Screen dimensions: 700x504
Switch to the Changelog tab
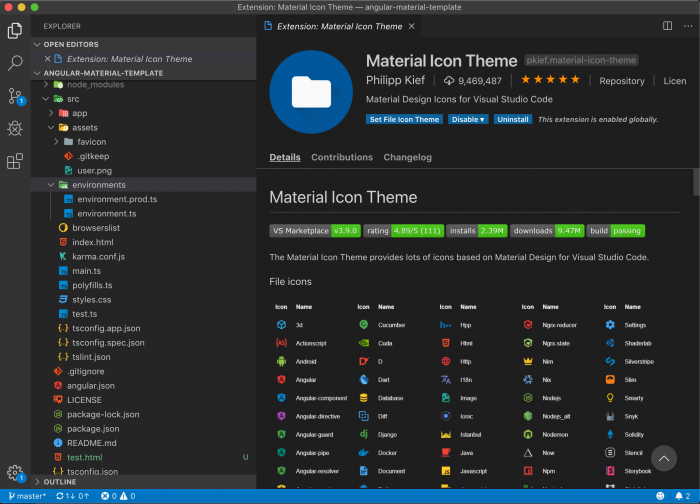407,157
